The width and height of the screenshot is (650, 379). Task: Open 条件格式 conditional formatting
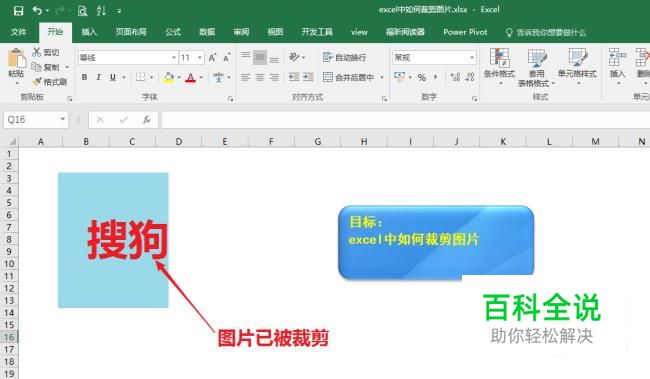(500, 66)
